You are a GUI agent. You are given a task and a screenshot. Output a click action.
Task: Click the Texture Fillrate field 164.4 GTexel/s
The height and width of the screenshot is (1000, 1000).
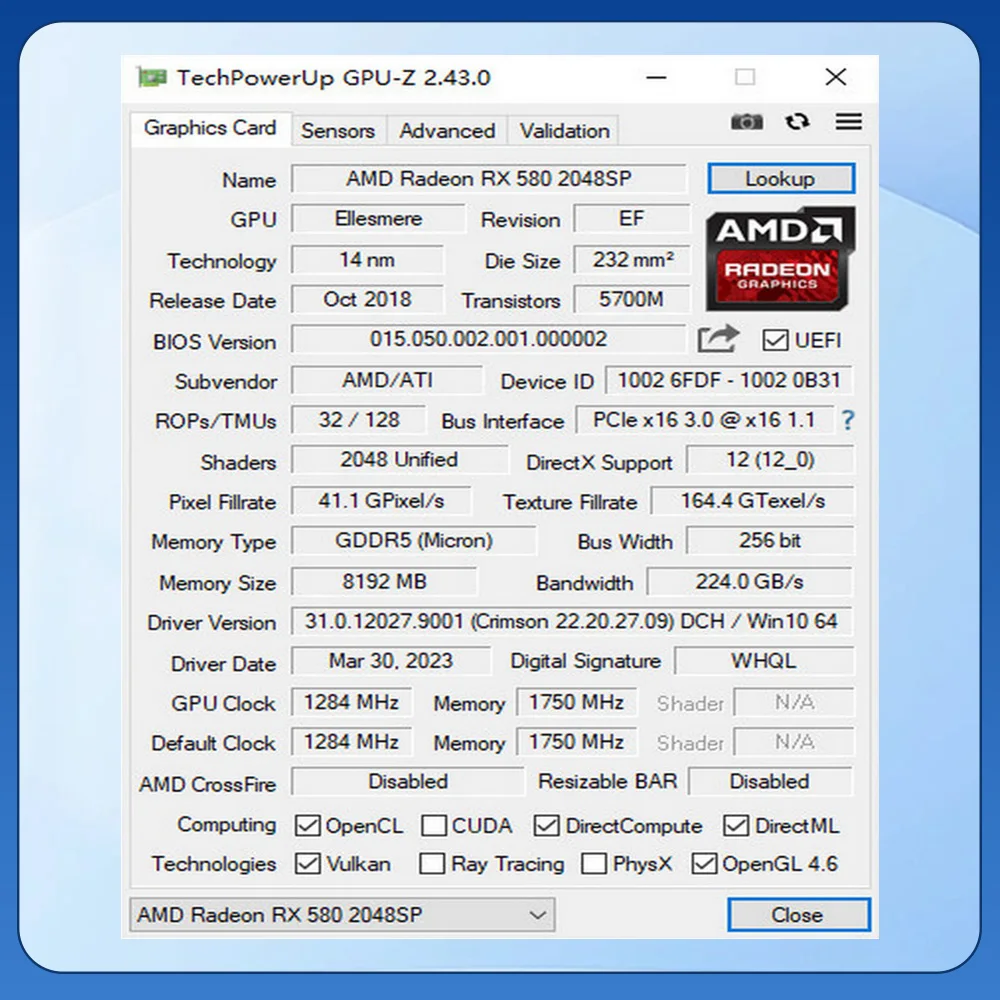(x=752, y=501)
